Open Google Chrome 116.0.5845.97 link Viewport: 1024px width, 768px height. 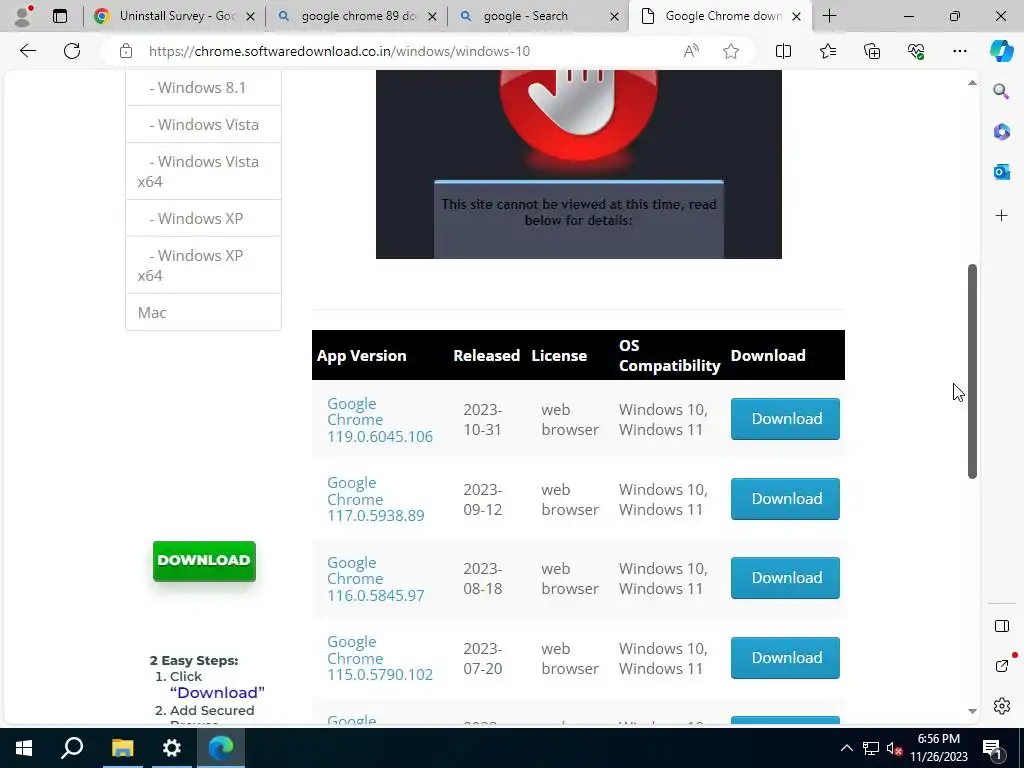click(376, 579)
